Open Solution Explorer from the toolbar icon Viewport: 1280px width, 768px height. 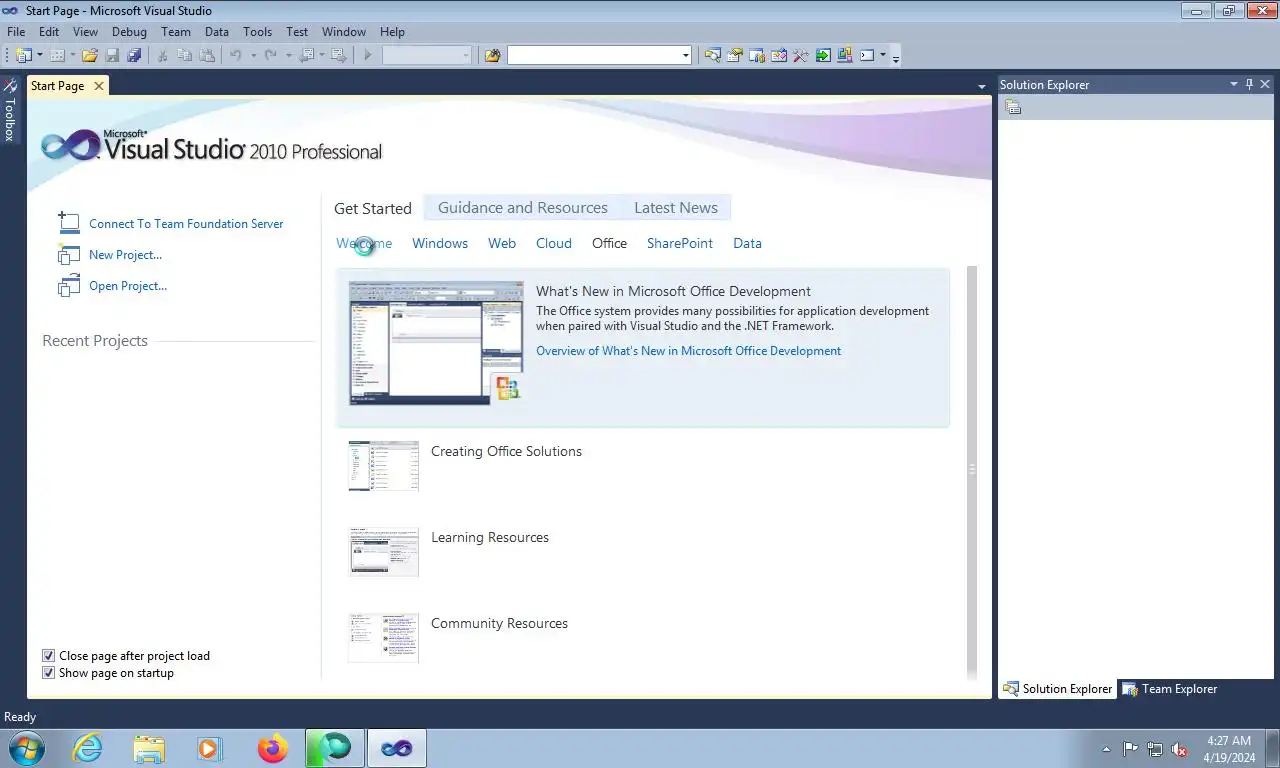712,56
